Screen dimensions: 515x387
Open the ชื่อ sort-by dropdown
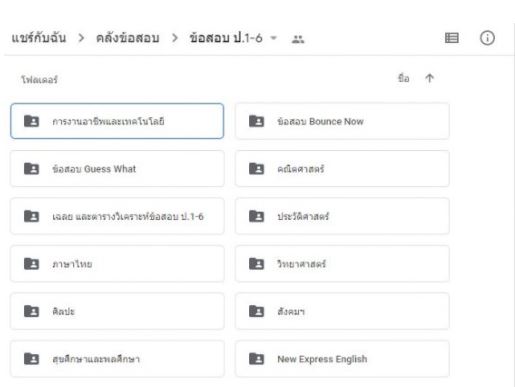[x=403, y=79]
